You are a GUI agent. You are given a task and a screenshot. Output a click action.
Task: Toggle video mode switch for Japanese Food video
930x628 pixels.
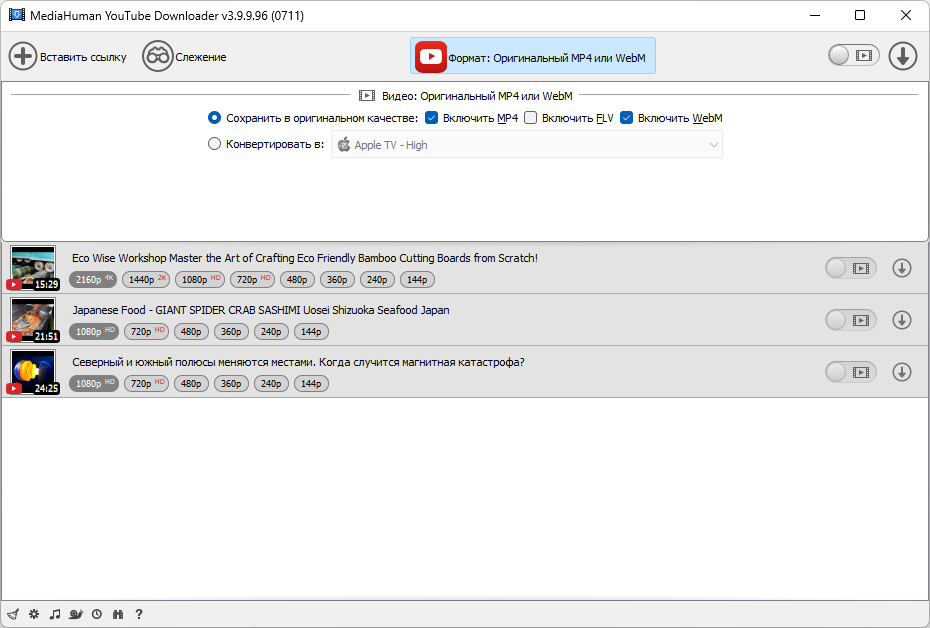(x=851, y=320)
